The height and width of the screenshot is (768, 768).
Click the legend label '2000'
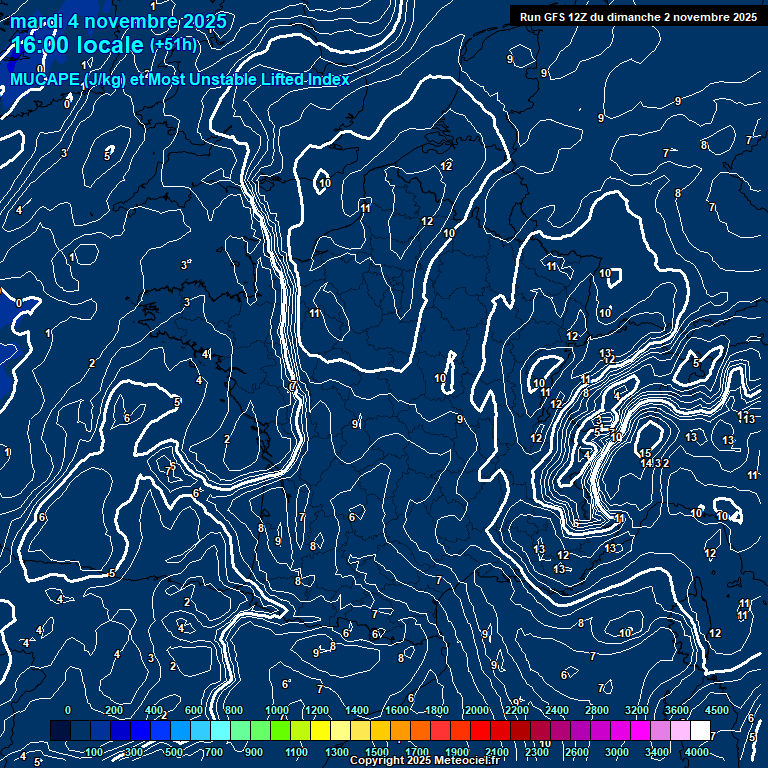coord(477,710)
